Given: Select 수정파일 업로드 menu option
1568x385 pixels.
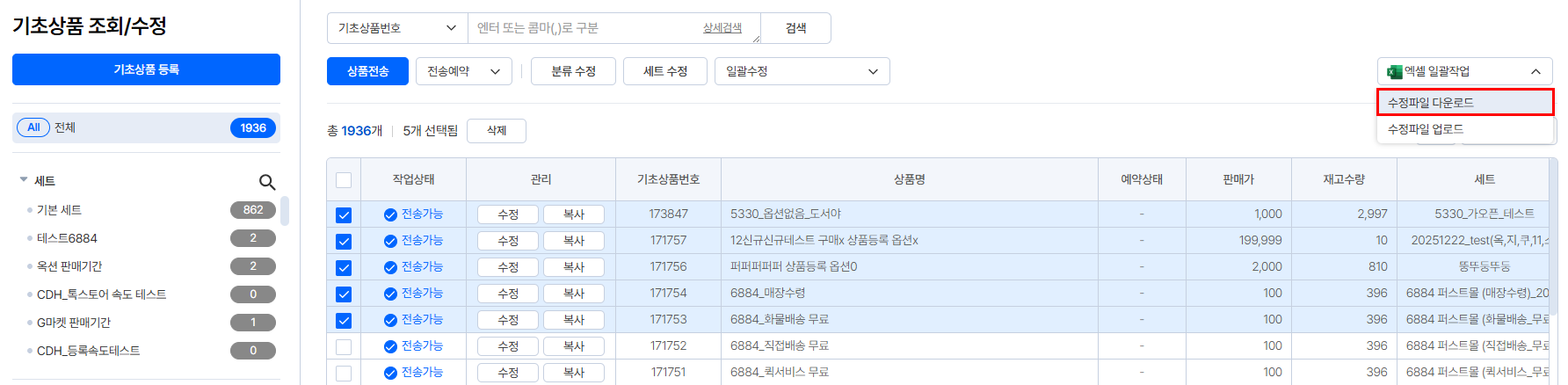Looking at the screenshot, I should tap(1425, 129).
